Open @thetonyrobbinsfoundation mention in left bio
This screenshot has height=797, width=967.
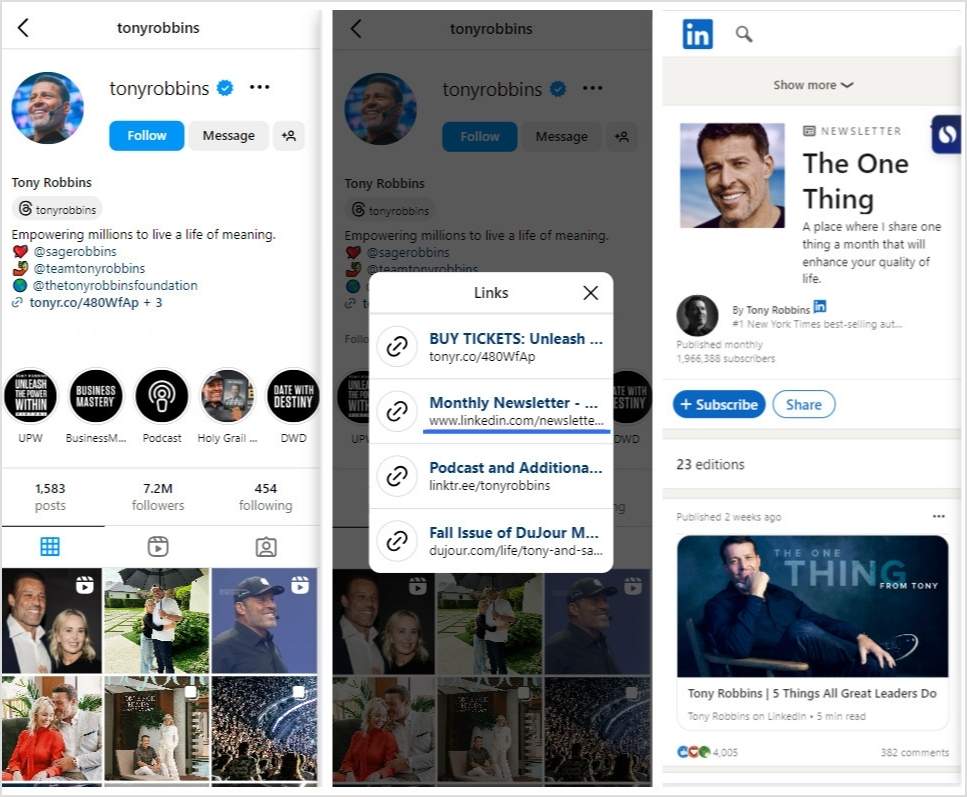pyautogui.click(x=115, y=286)
